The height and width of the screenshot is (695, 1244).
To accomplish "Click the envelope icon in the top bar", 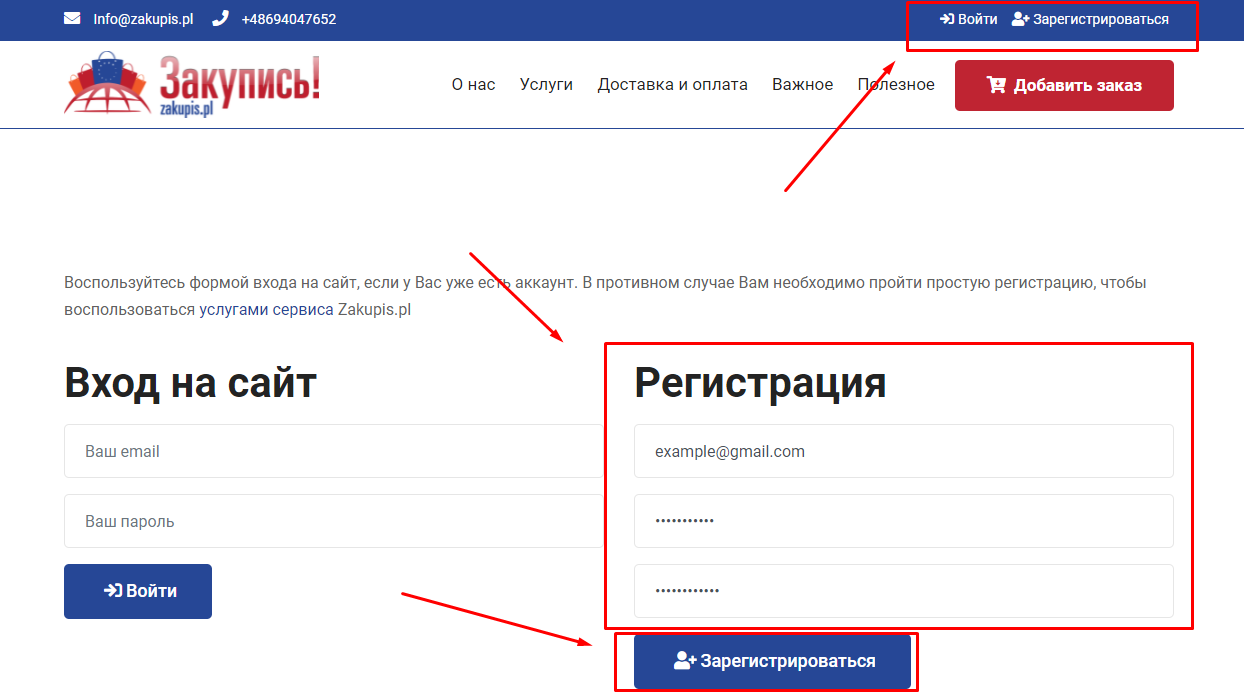I will click(x=72, y=19).
